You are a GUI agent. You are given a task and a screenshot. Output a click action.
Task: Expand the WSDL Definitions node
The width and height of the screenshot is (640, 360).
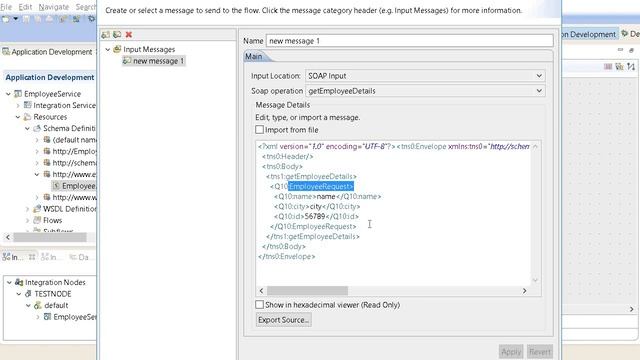coord(27,209)
